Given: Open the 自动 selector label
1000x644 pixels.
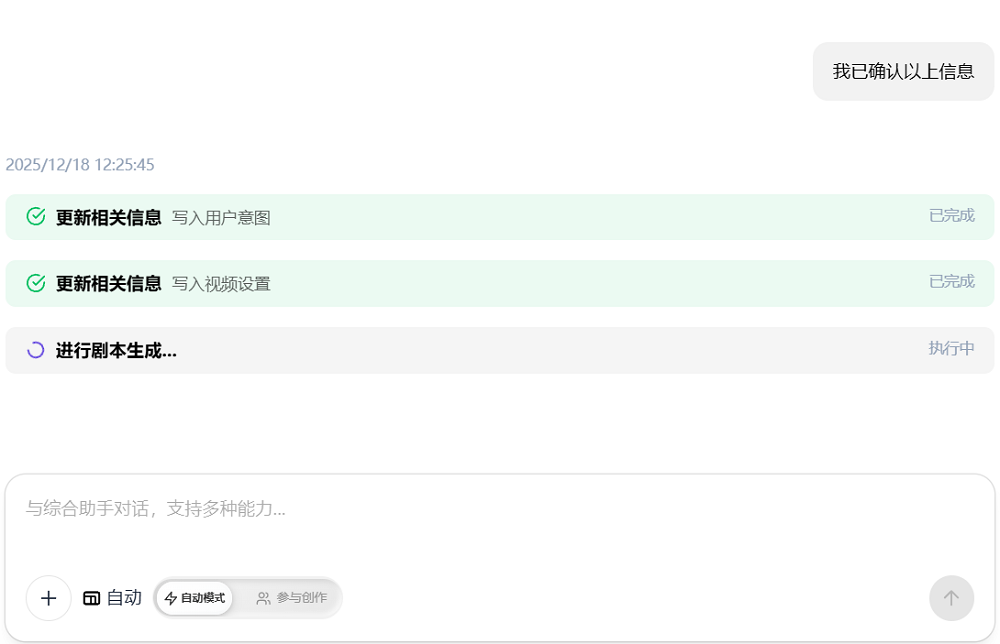Looking at the screenshot, I should pos(124,598).
